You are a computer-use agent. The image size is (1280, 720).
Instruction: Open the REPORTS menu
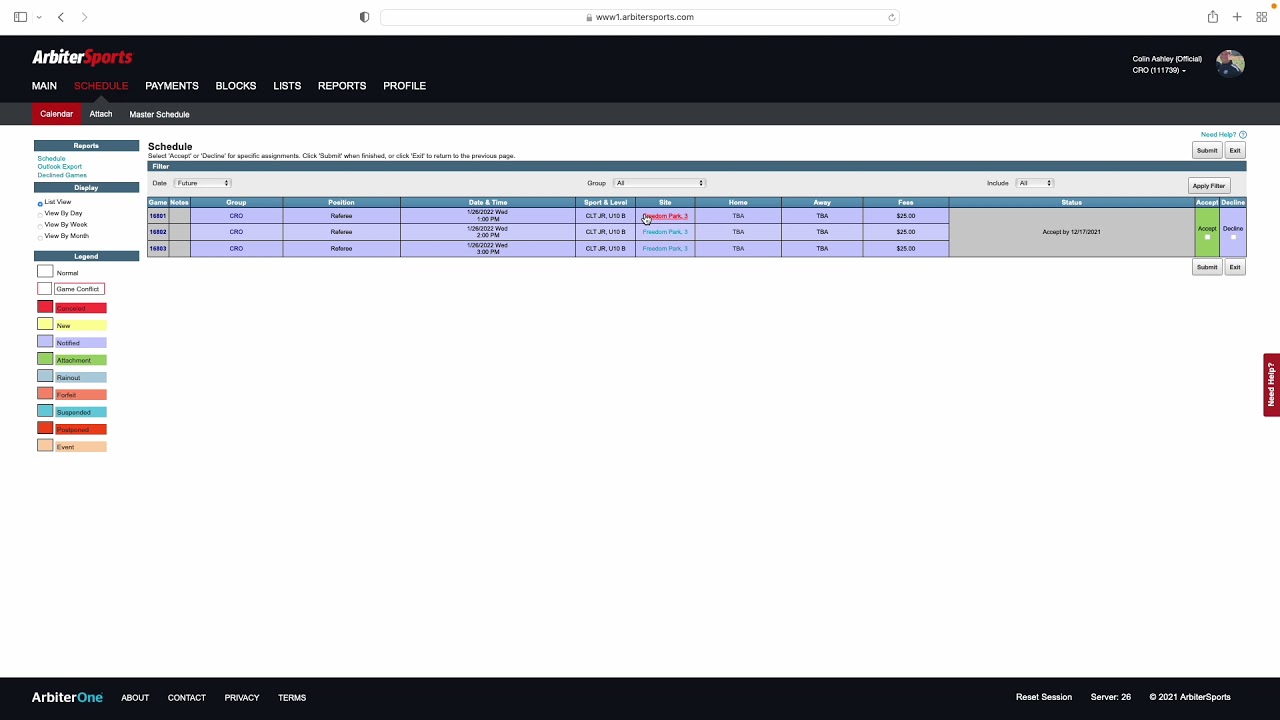[342, 86]
